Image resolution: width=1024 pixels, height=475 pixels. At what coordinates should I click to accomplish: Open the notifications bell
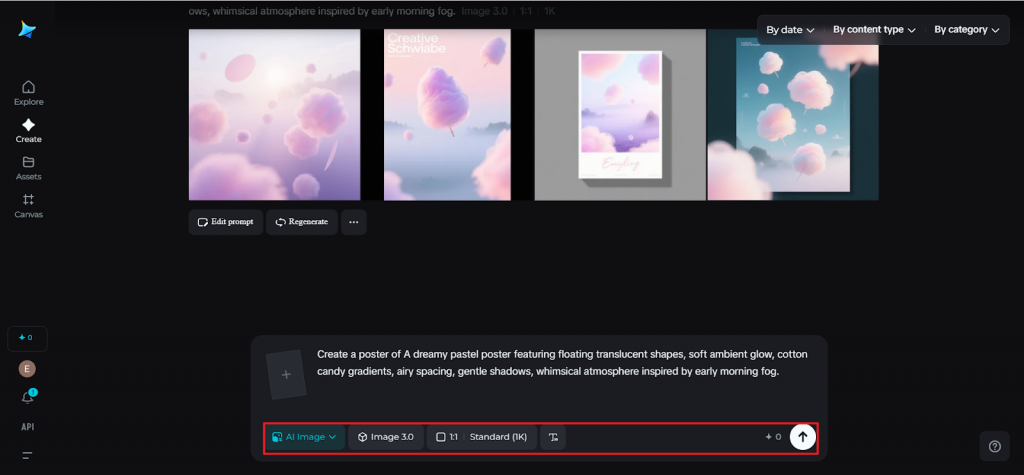[x=28, y=397]
